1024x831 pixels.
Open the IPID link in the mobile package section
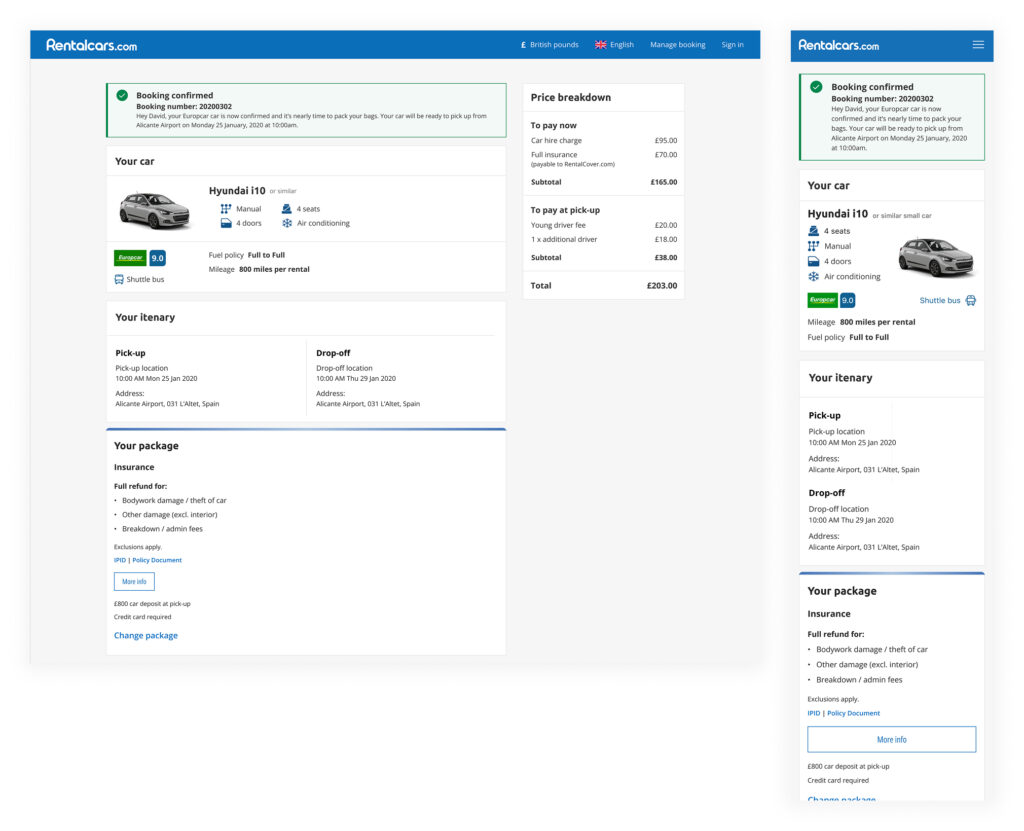[x=813, y=713]
